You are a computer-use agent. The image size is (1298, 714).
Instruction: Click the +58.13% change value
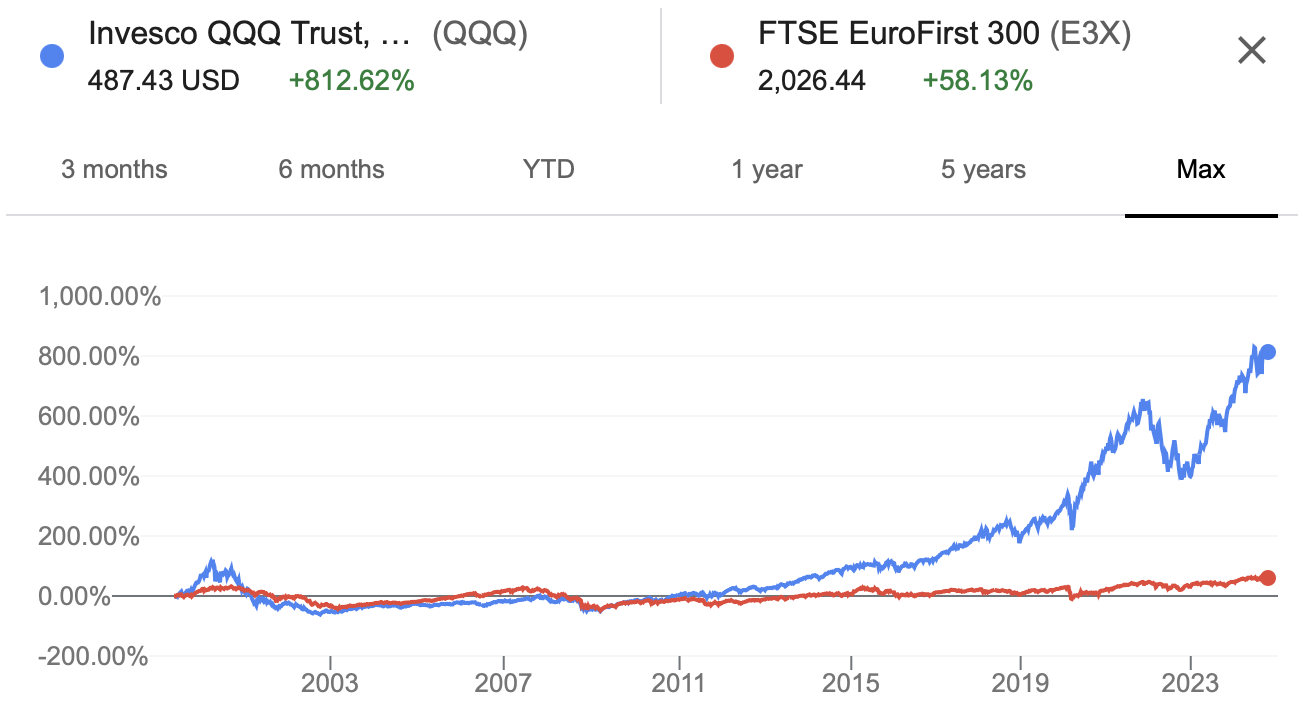977,81
